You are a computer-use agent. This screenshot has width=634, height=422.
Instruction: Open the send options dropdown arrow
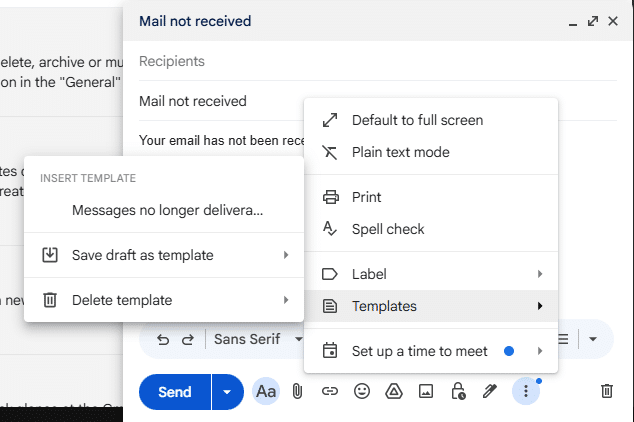pyautogui.click(x=227, y=392)
